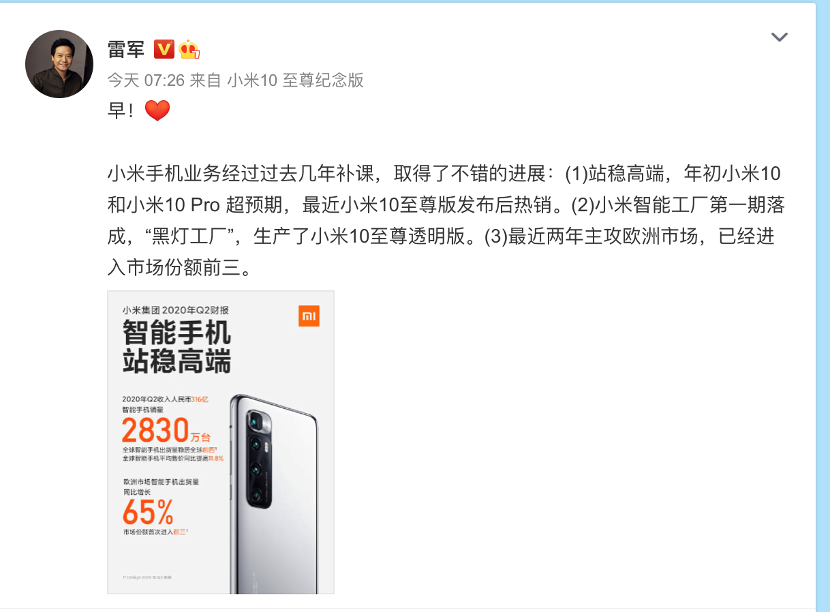Click the orange V verified badge
The width and height of the screenshot is (830, 612).
pyautogui.click(x=164, y=49)
